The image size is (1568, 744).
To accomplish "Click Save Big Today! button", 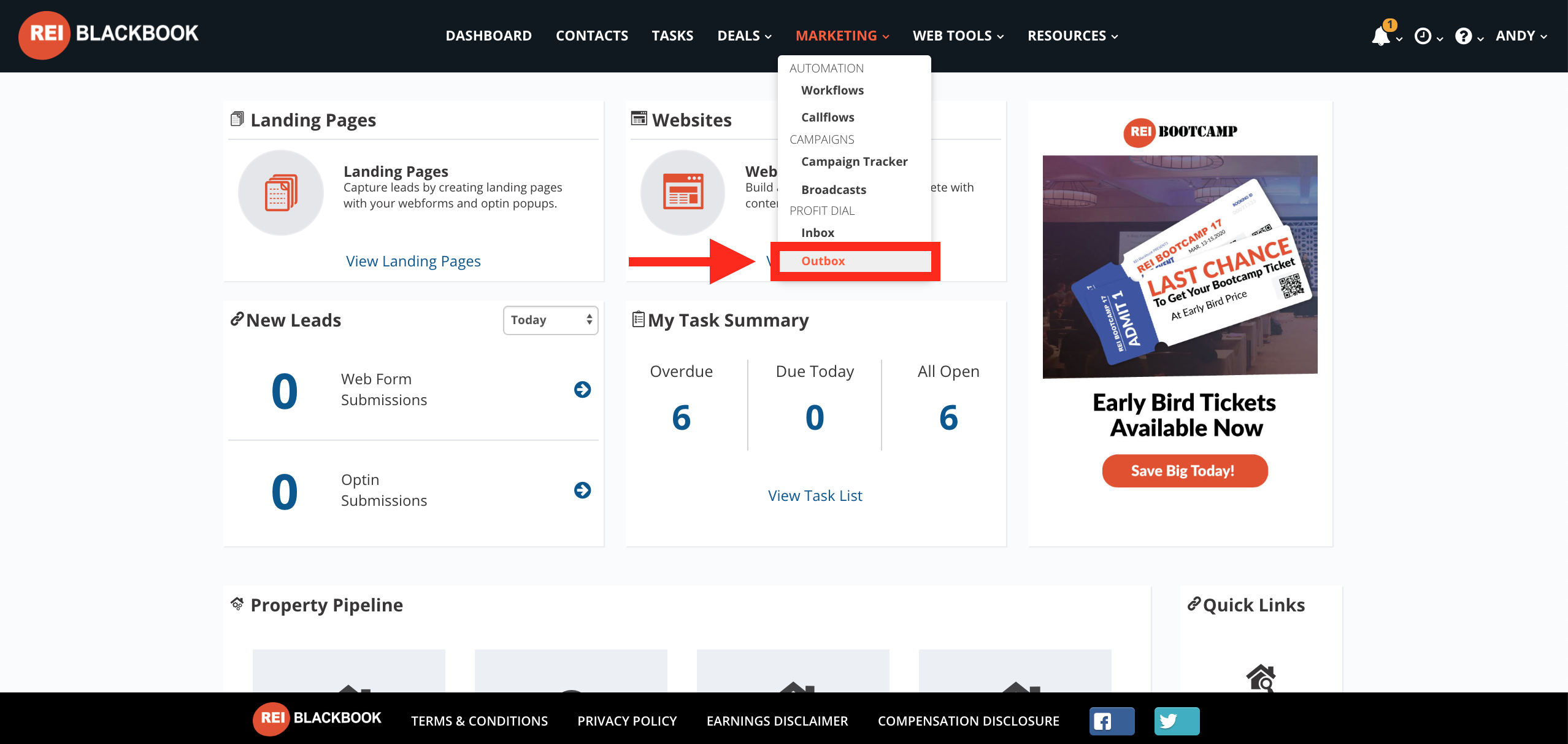I will click(1185, 471).
